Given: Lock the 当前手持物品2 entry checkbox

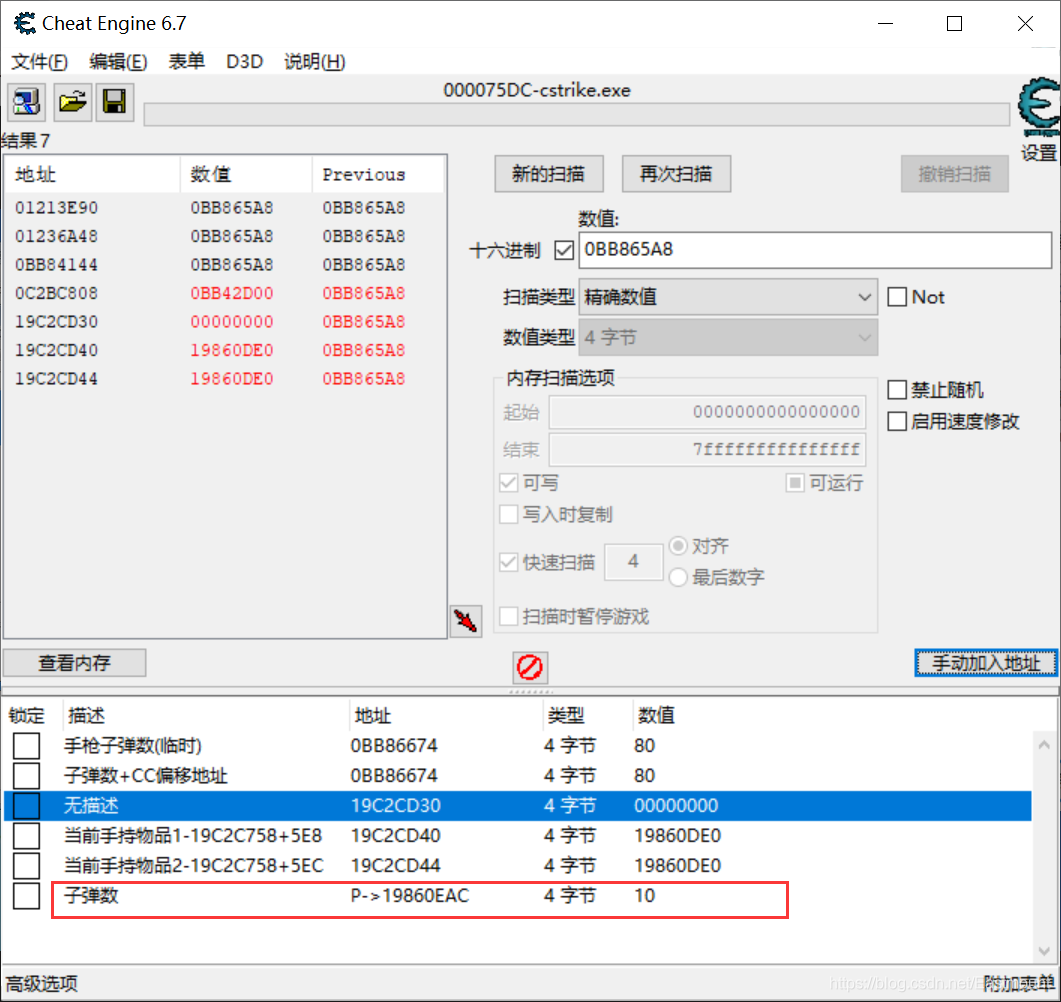Looking at the screenshot, I should pos(26,865).
